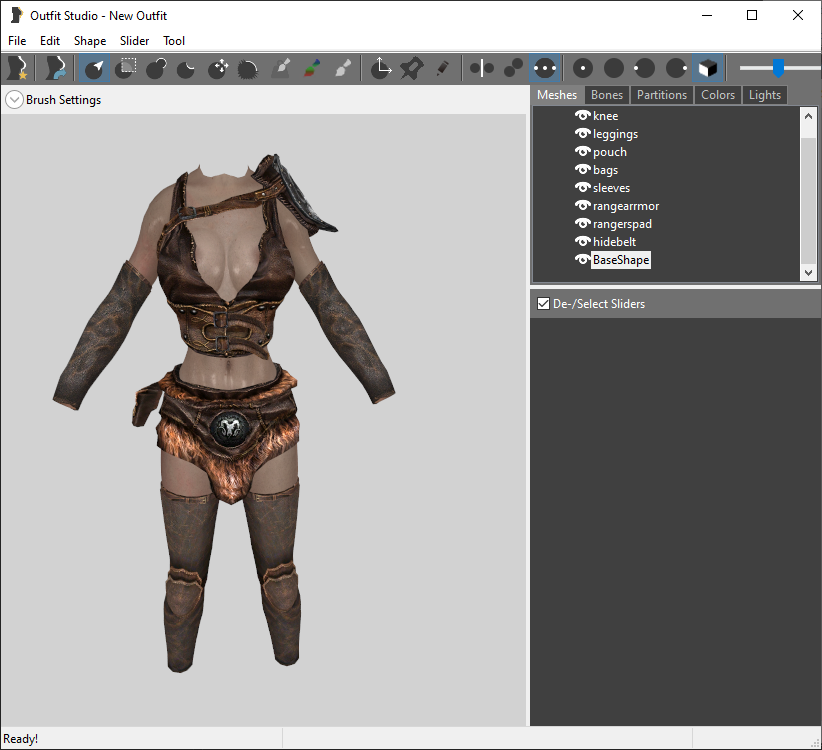Activate the Select tool
The image size is (822, 750).
(94, 68)
